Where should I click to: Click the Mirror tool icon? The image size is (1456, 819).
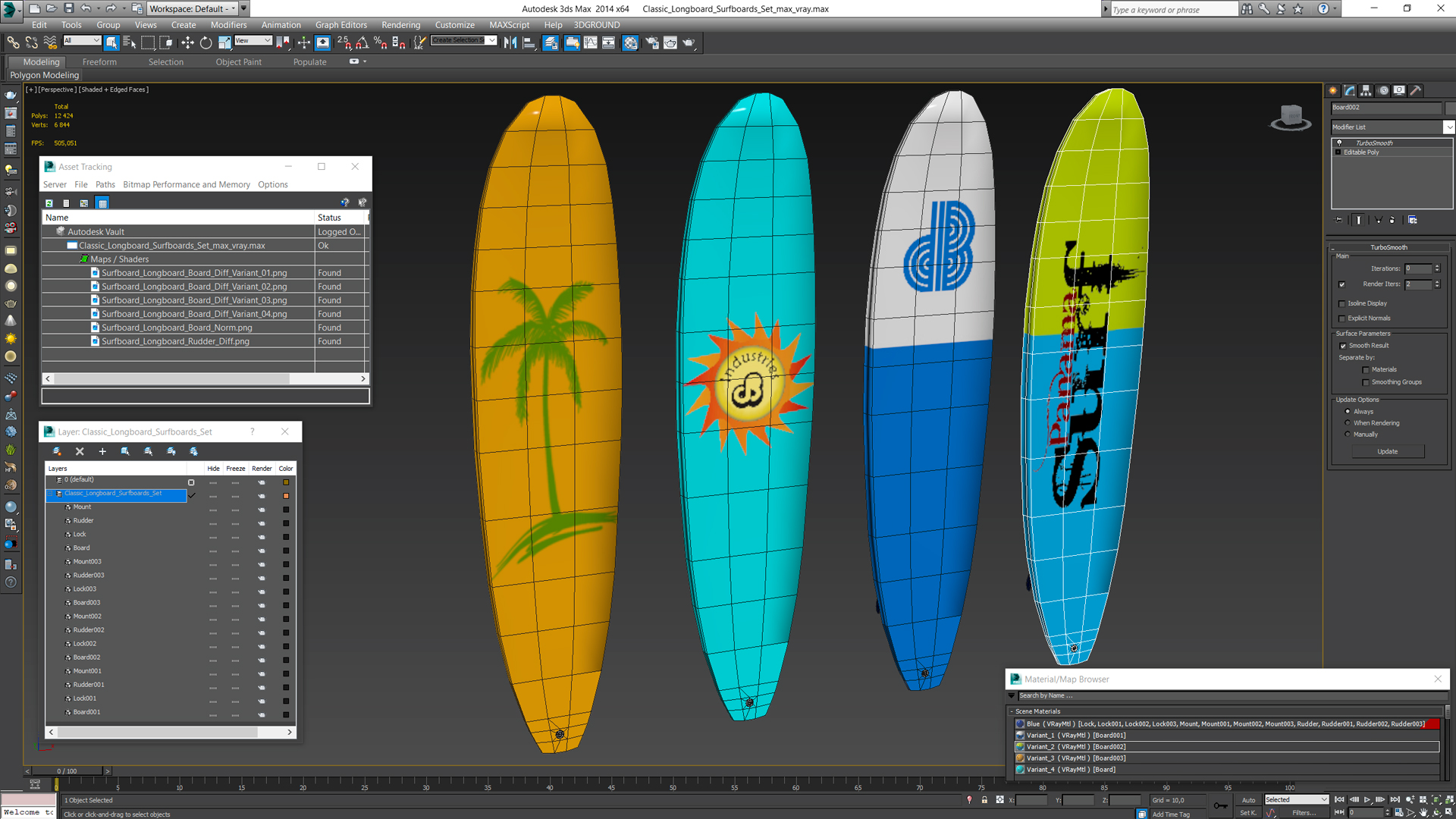(x=510, y=42)
